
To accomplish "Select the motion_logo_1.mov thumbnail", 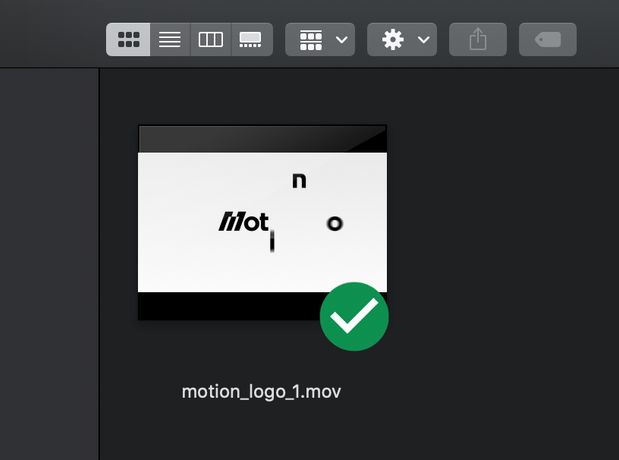I will pyautogui.click(x=262, y=222).
